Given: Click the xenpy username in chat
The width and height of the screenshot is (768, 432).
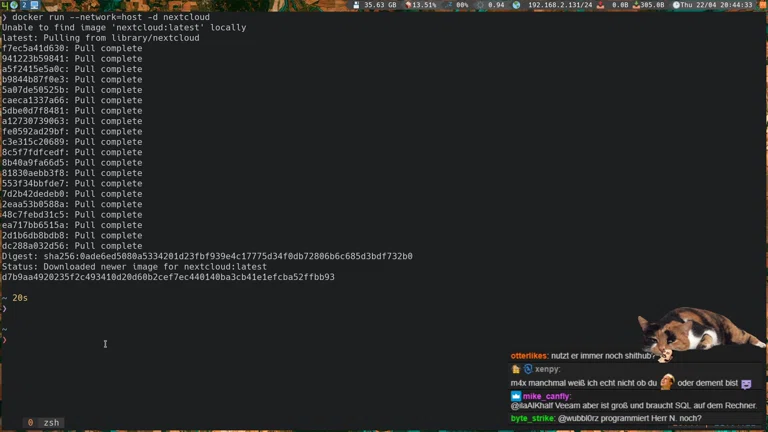Looking at the screenshot, I should click(x=546, y=369).
